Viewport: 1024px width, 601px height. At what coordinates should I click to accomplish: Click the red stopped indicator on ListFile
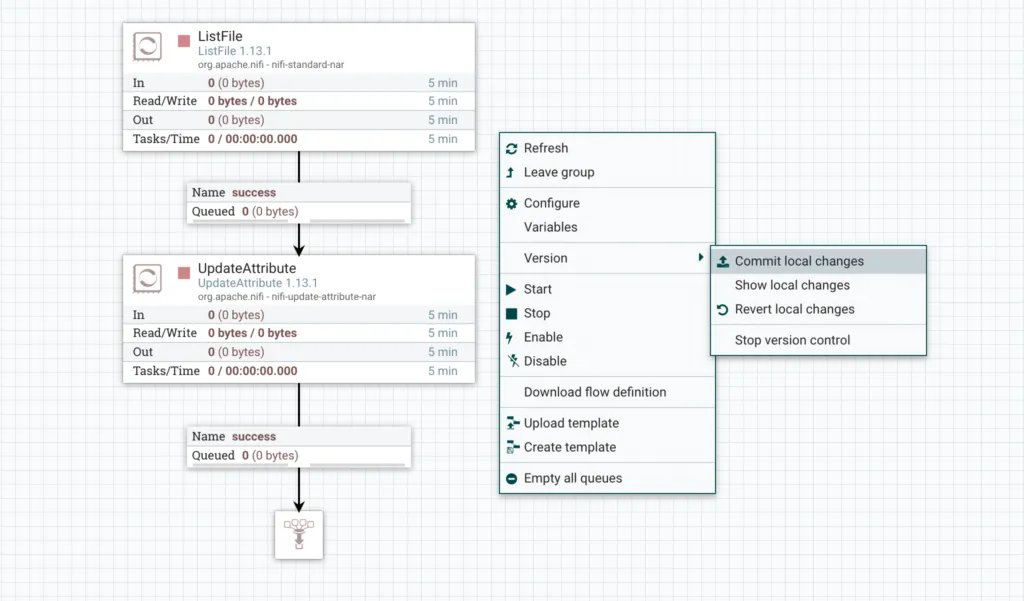pyautogui.click(x=184, y=41)
